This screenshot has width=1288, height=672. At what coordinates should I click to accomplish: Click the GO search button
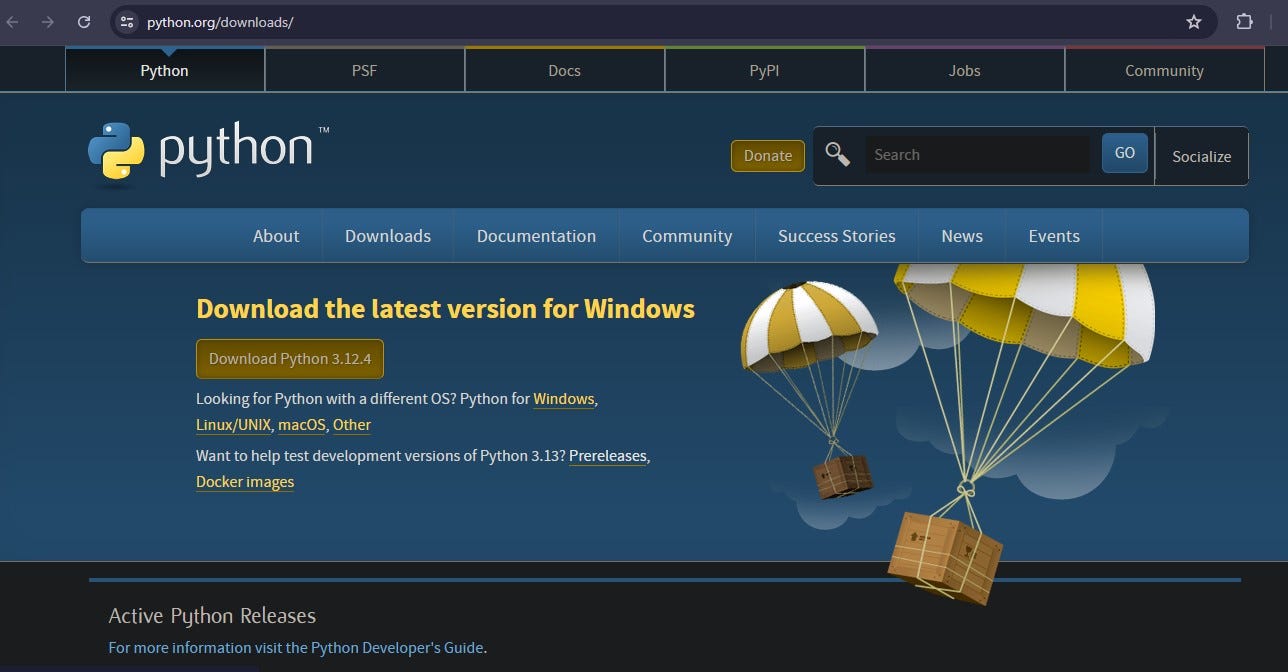[x=1125, y=154]
